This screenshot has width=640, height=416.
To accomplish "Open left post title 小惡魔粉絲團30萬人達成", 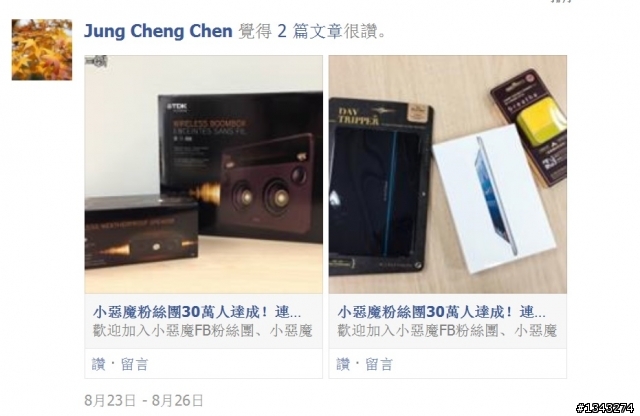I will click(197, 312).
